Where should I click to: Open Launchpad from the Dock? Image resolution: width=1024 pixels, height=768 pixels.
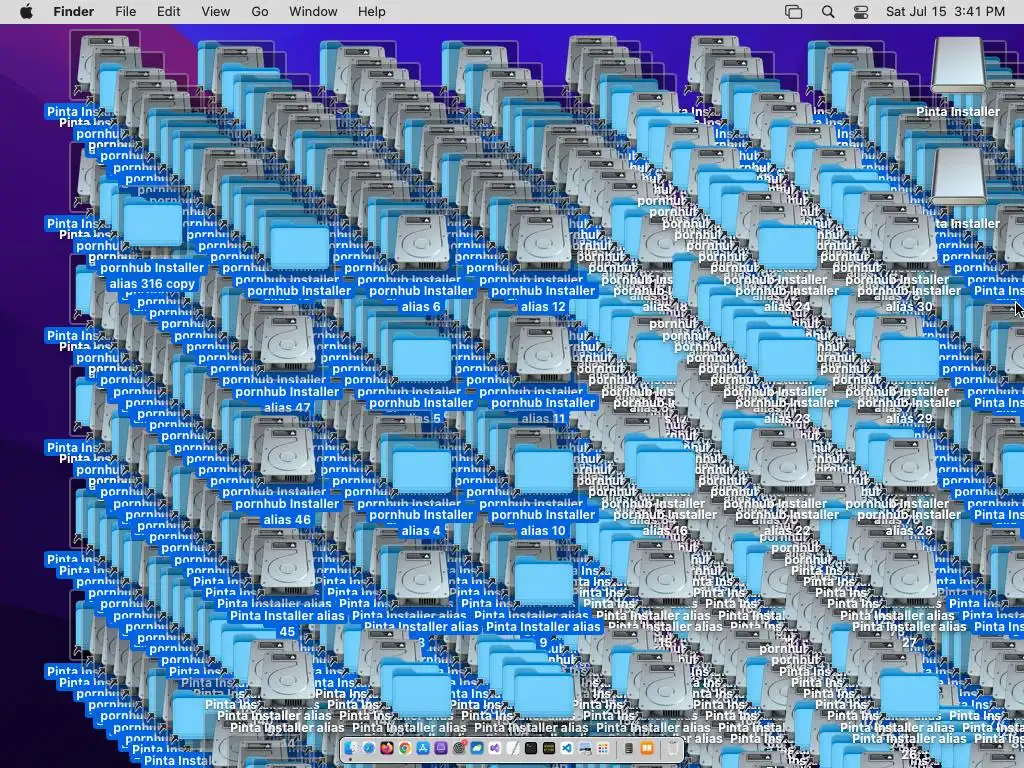click(x=603, y=748)
